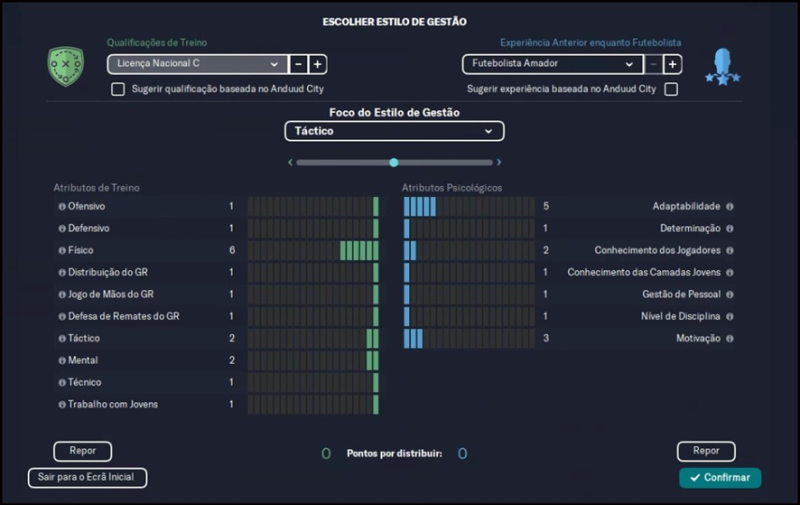The image size is (800, 505).
Task: Lower coaching qualification with minus button
Action: coord(298,64)
